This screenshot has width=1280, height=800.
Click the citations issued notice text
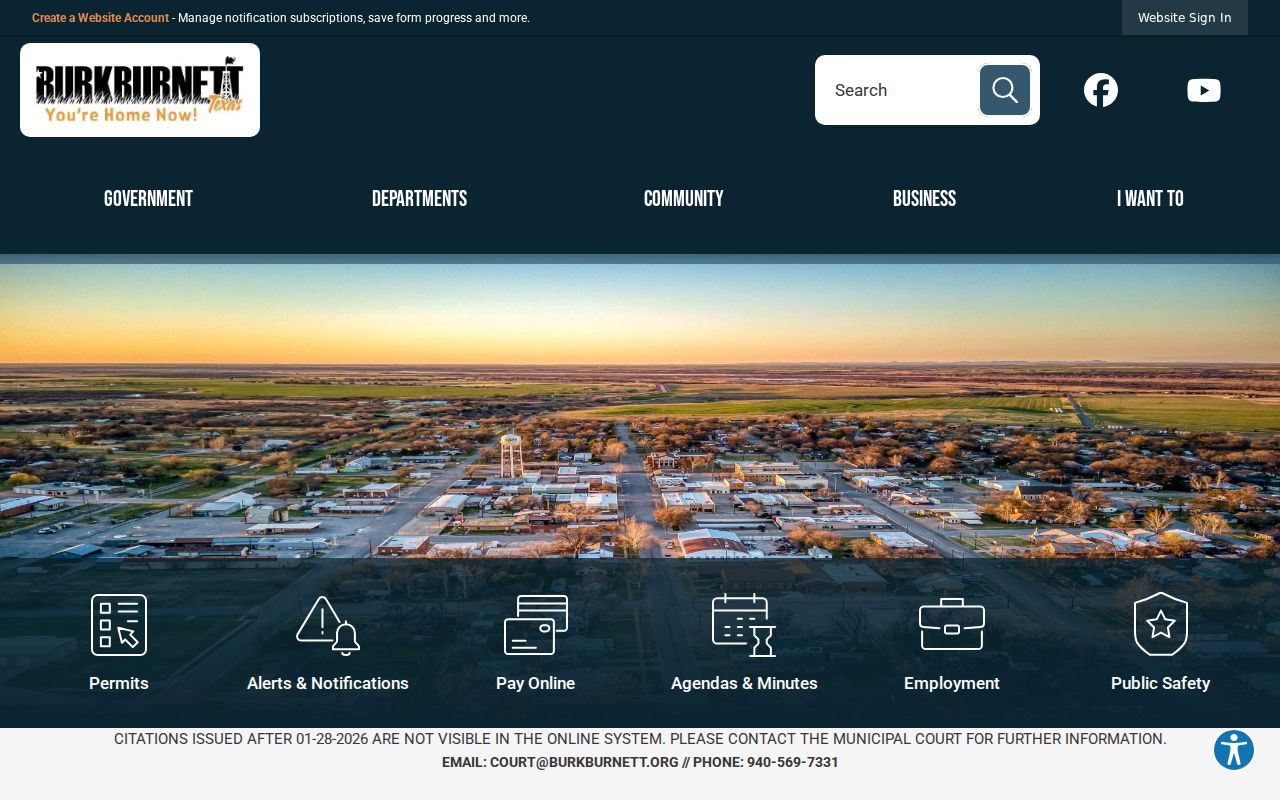coord(640,739)
